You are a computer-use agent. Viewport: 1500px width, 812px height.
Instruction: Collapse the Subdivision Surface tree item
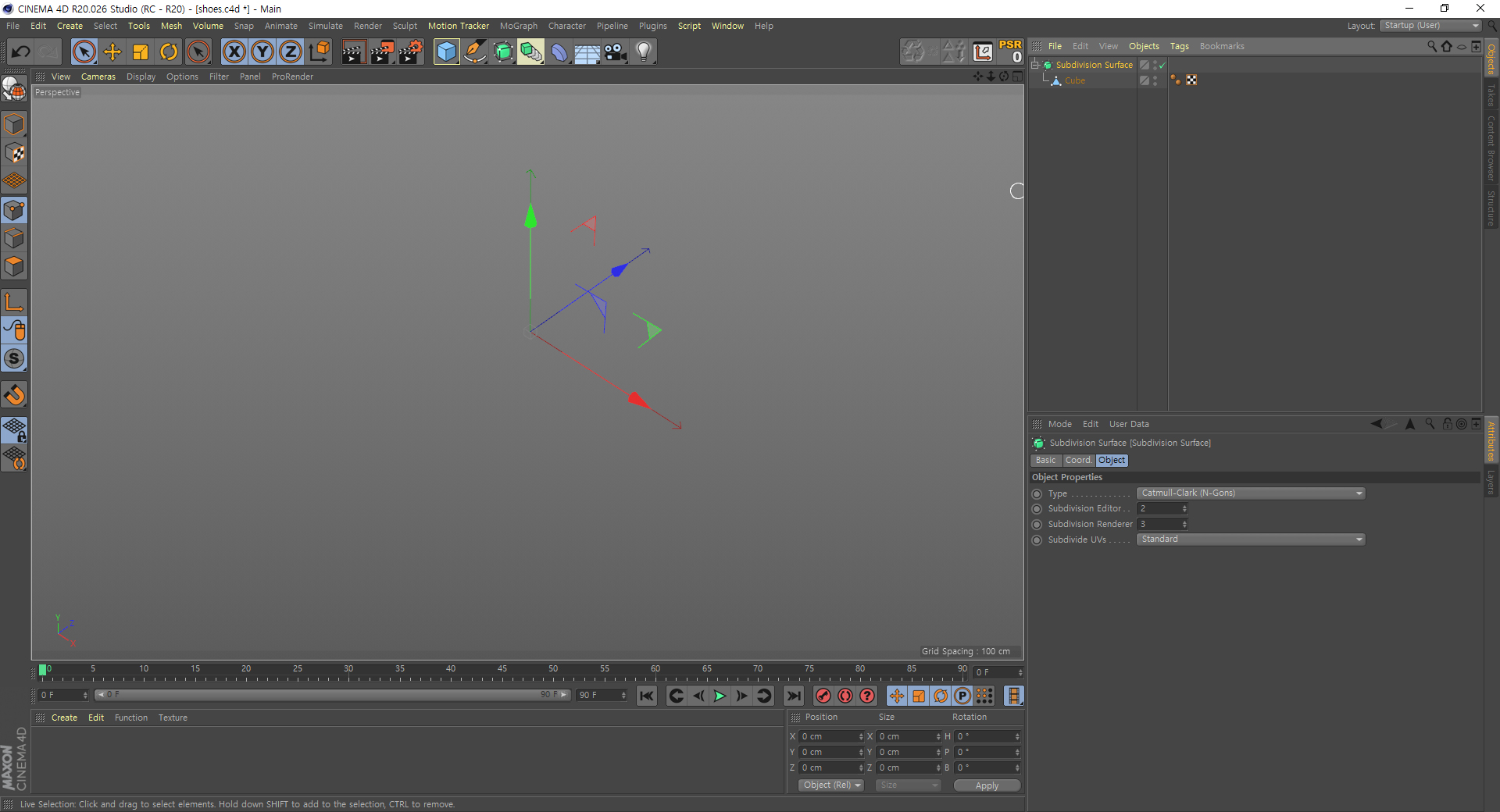1035,65
